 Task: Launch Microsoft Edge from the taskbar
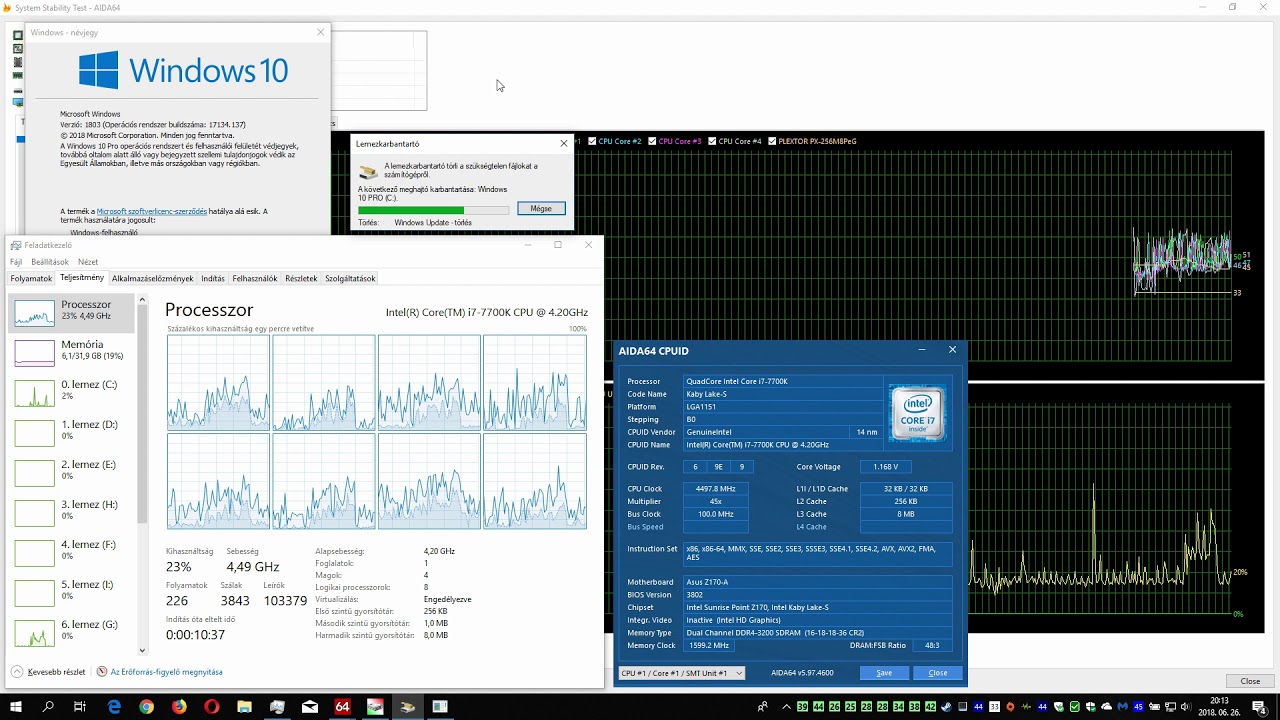coord(114,706)
